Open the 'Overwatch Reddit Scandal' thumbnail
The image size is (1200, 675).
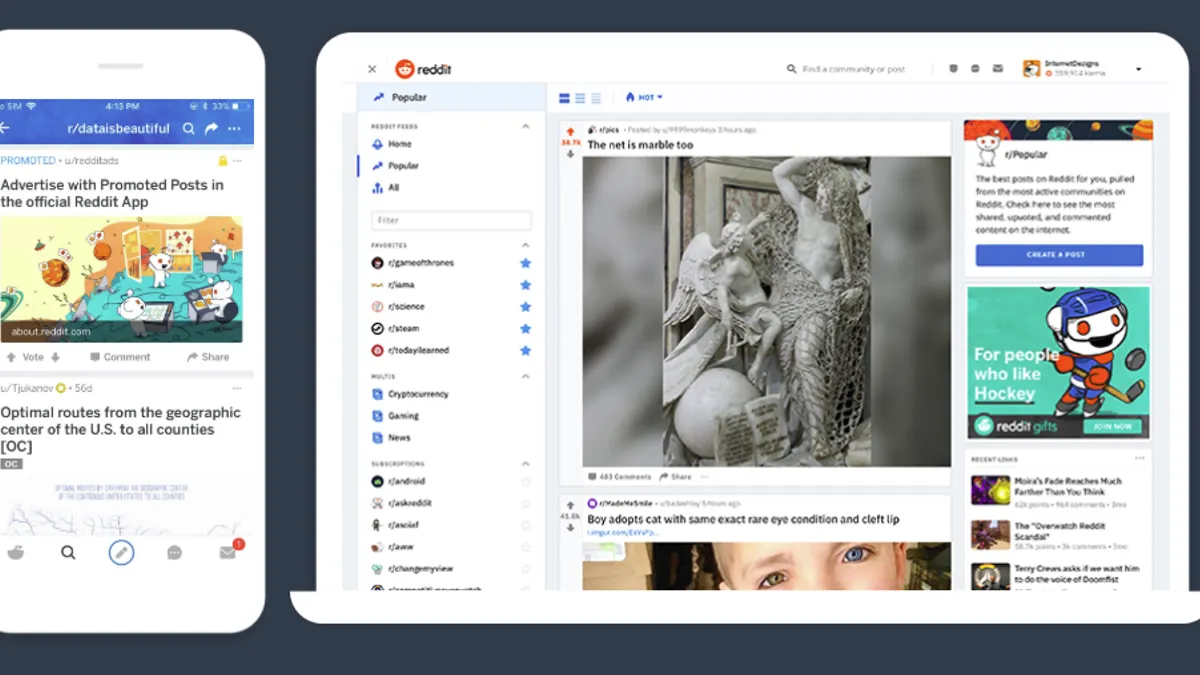pyautogui.click(x=990, y=535)
